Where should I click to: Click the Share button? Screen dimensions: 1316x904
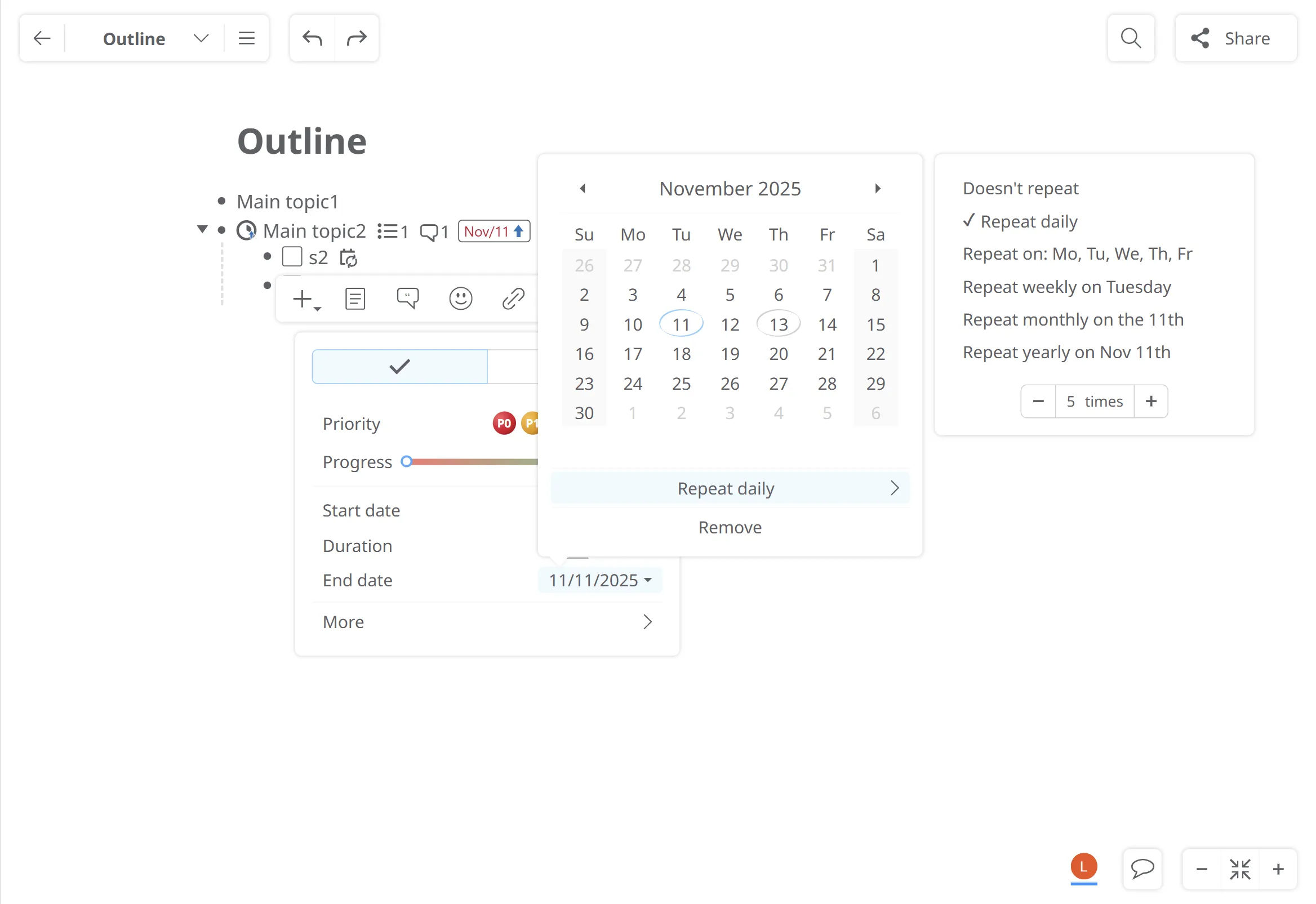point(1235,38)
